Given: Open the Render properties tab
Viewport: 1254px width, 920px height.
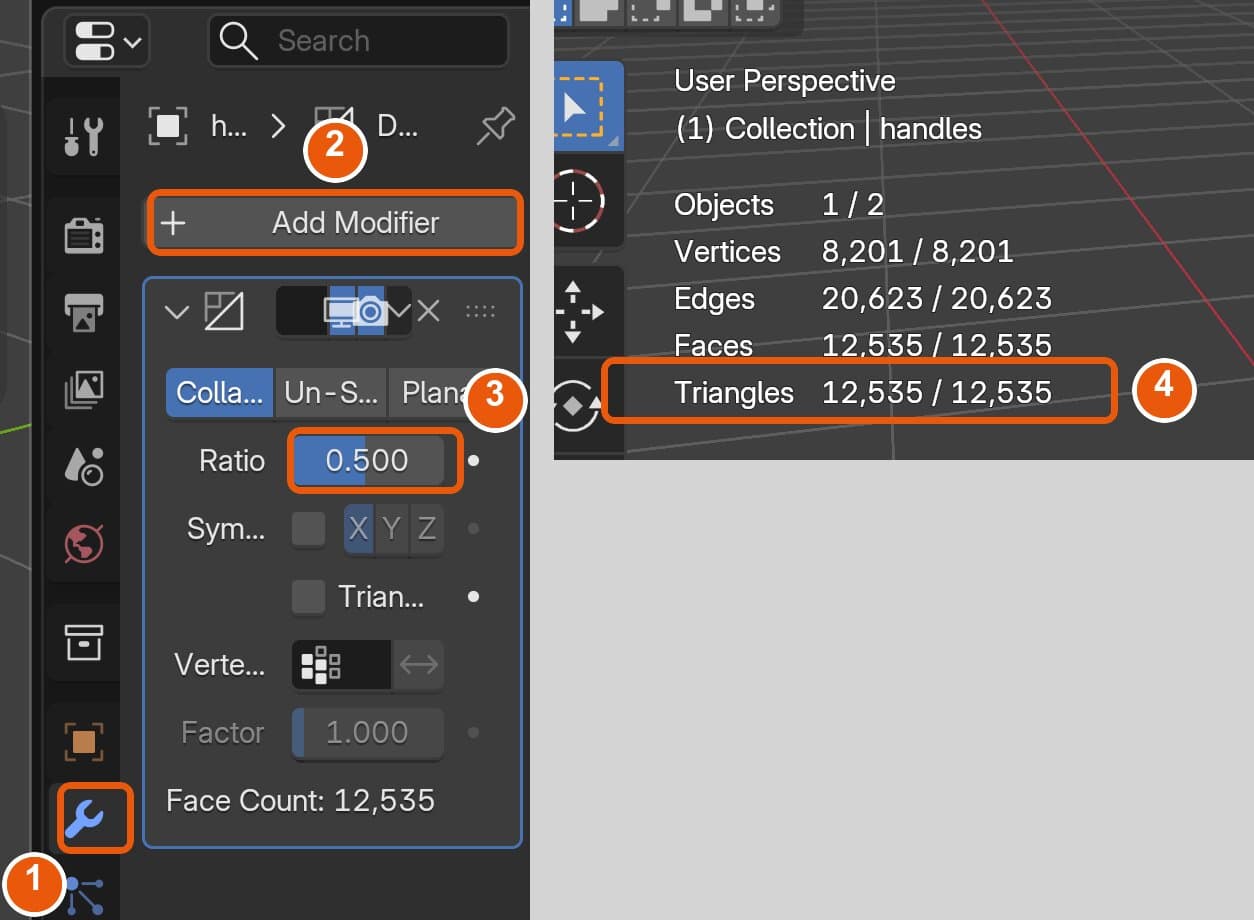Looking at the screenshot, I should [x=84, y=235].
